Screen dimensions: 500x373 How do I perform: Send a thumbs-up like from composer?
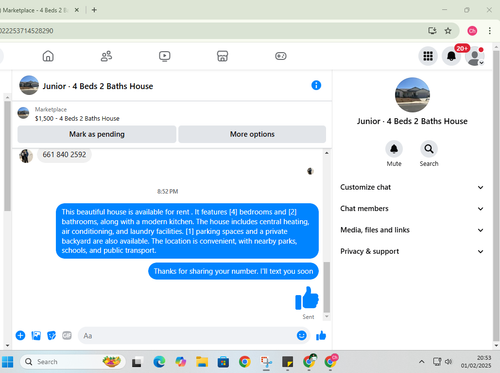coord(321,335)
